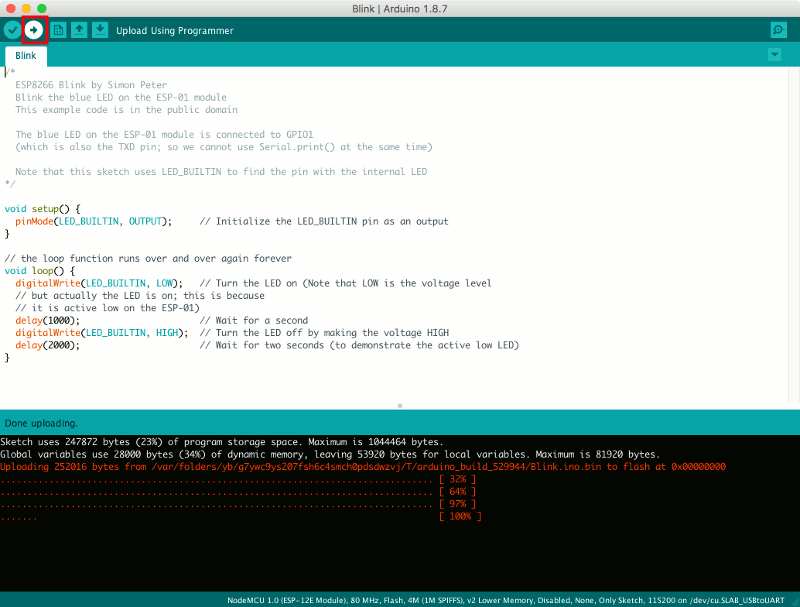Screen dimensions: 800x607
Task: Open a sketch with the Open icon
Action: 79,30
